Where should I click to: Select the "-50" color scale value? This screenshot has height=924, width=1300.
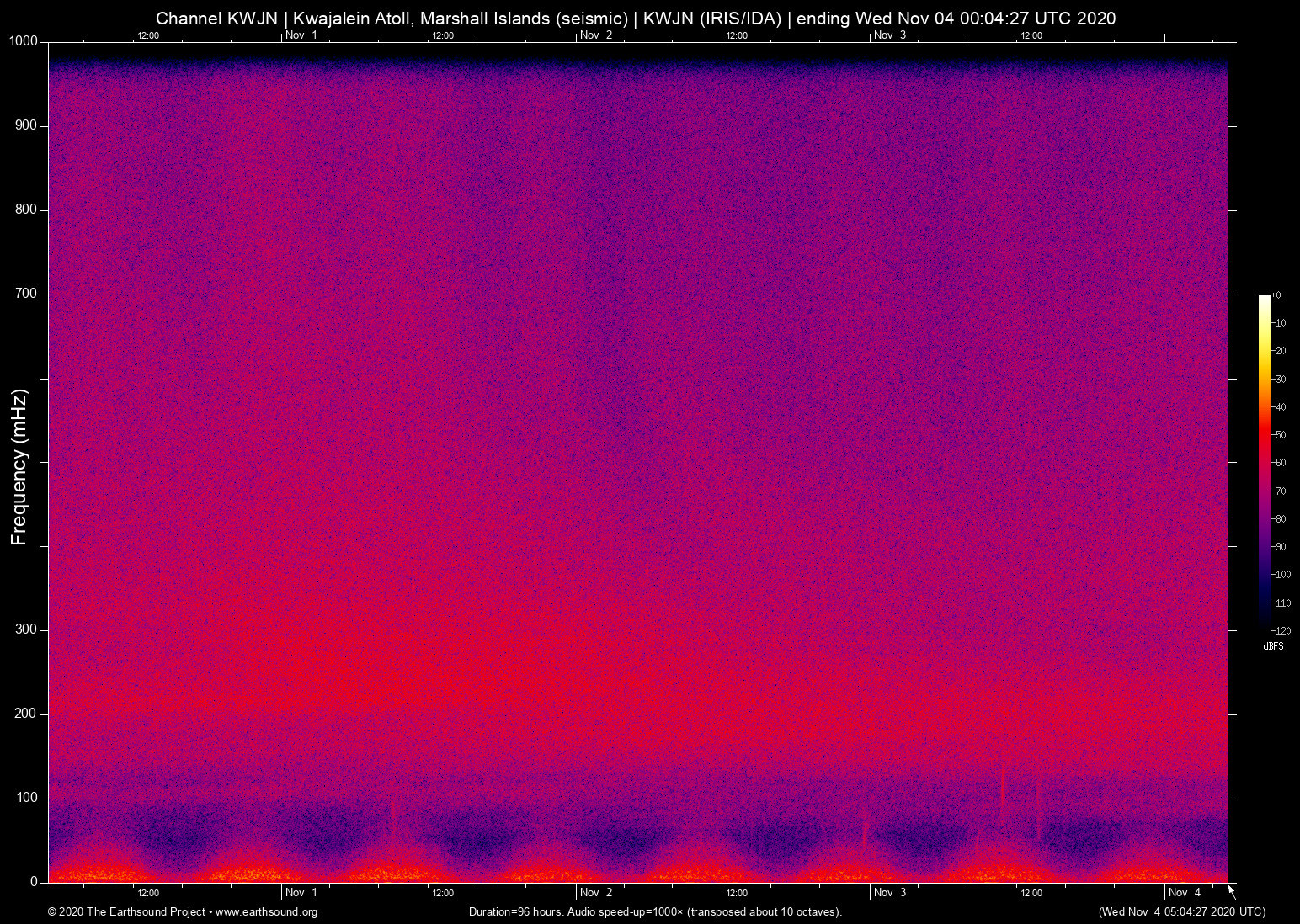click(x=1279, y=435)
